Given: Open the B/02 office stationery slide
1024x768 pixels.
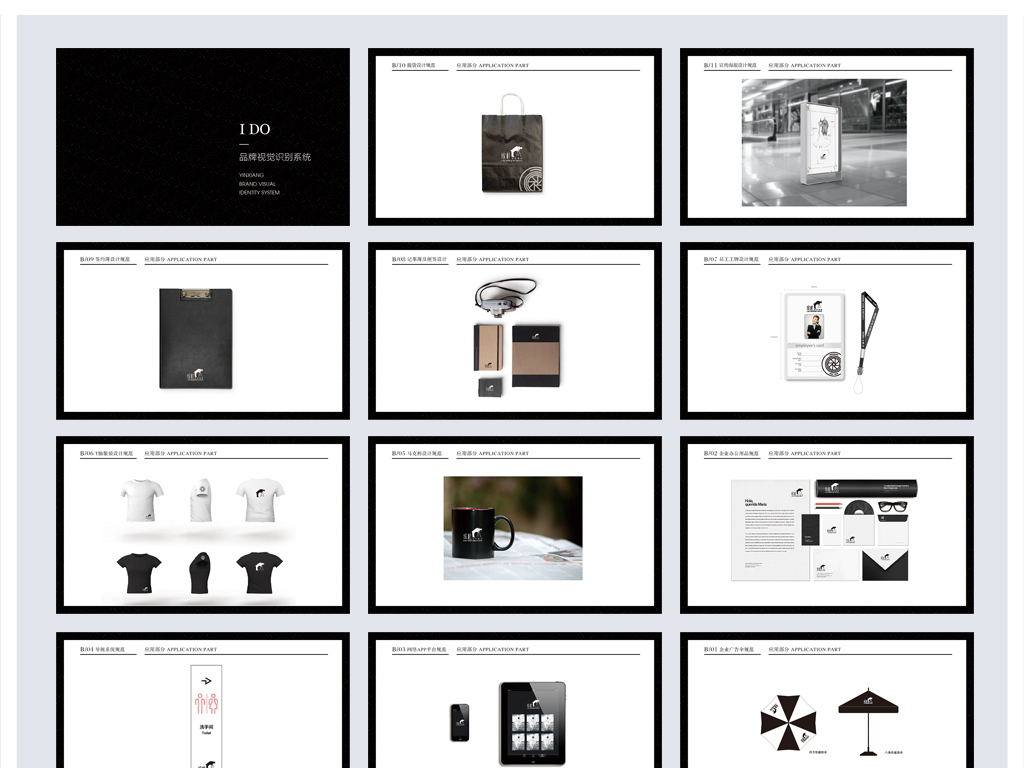Looking at the screenshot, I should (827, 524).
